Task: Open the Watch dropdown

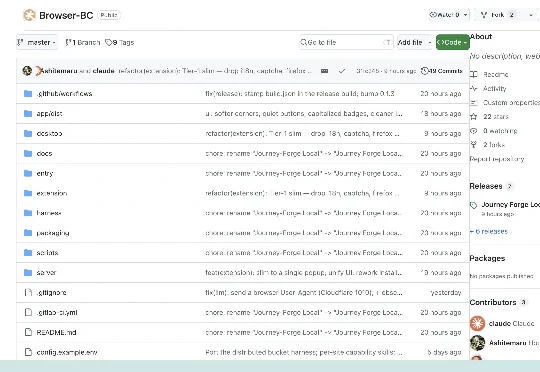Action: point(449,15)
